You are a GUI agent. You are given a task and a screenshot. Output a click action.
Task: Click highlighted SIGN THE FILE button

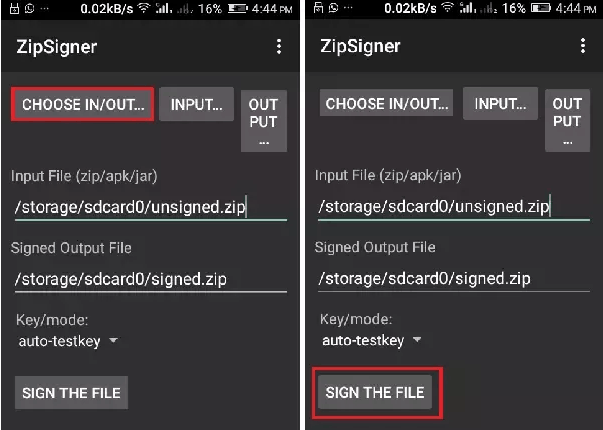tap(375, 392)
